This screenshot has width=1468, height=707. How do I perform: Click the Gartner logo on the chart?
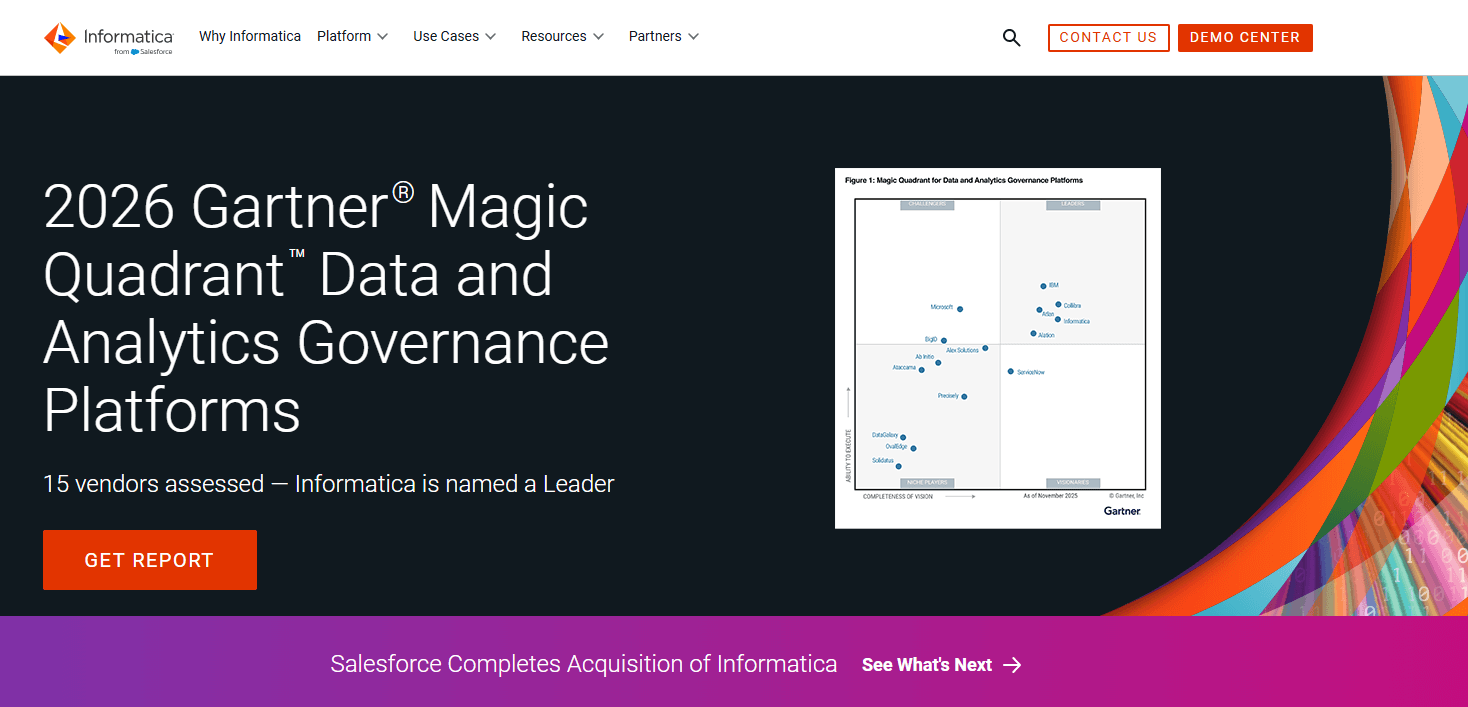pyautogui.click(x=1123, y=510)
